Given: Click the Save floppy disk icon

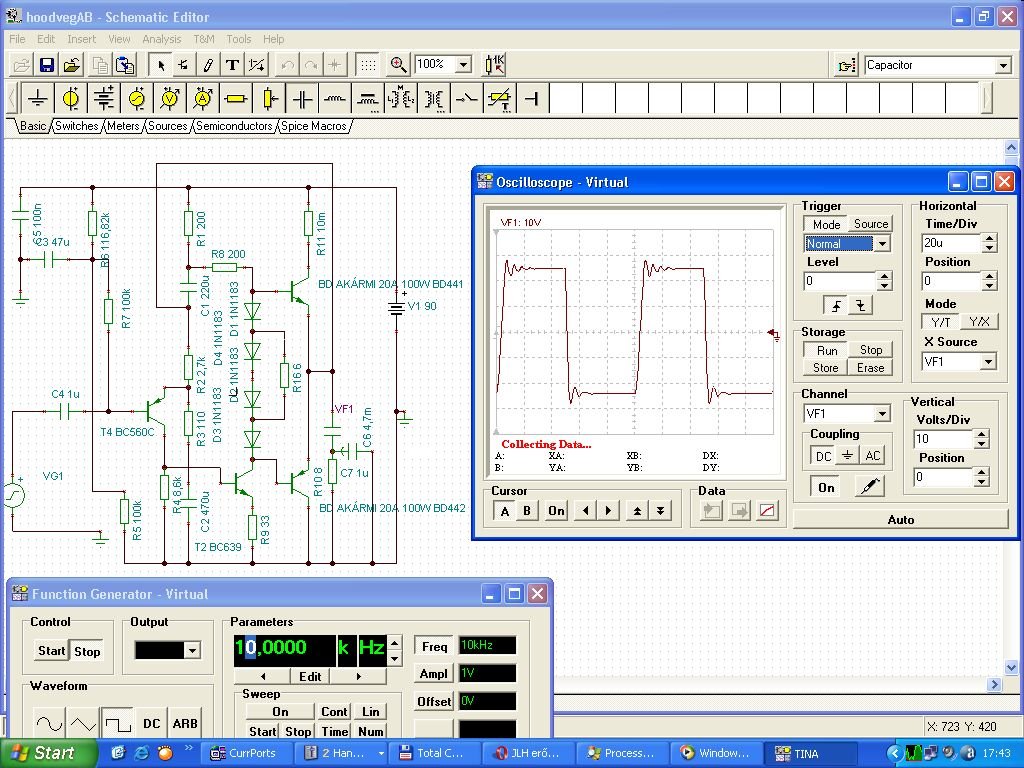Looking at the screenshot, I should [46, 65].
